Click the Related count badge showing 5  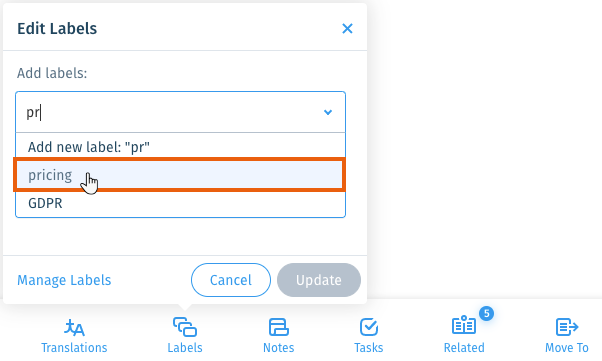click(486, 314)
